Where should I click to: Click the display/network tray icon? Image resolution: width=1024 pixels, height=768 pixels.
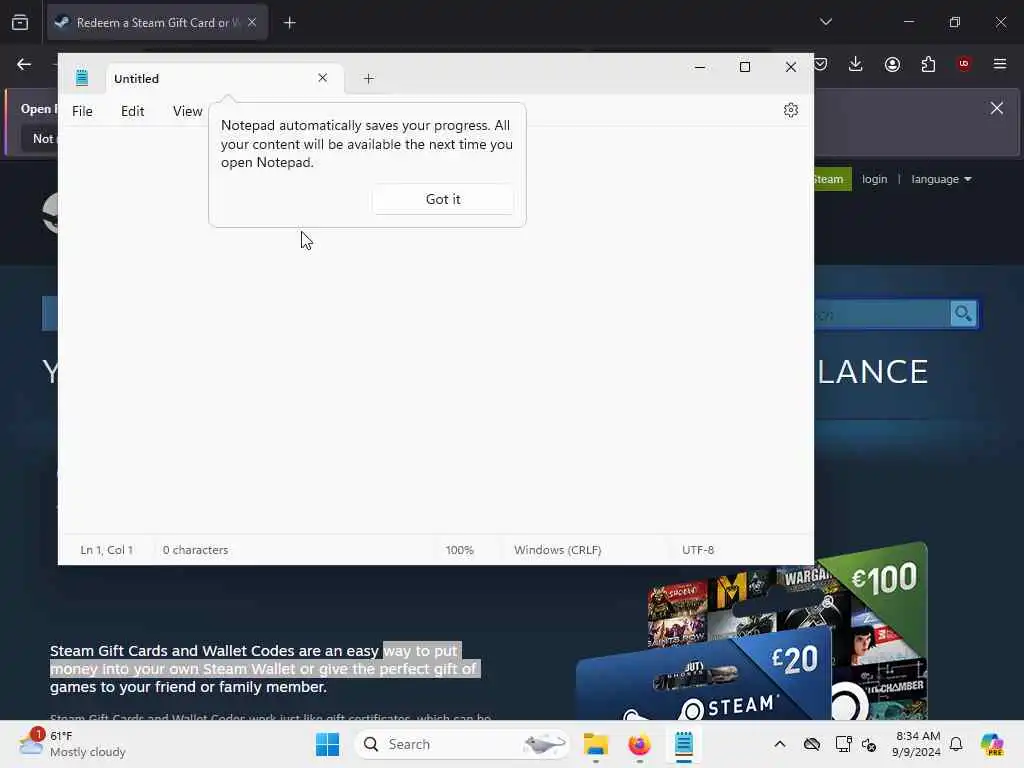coord(843,744)
